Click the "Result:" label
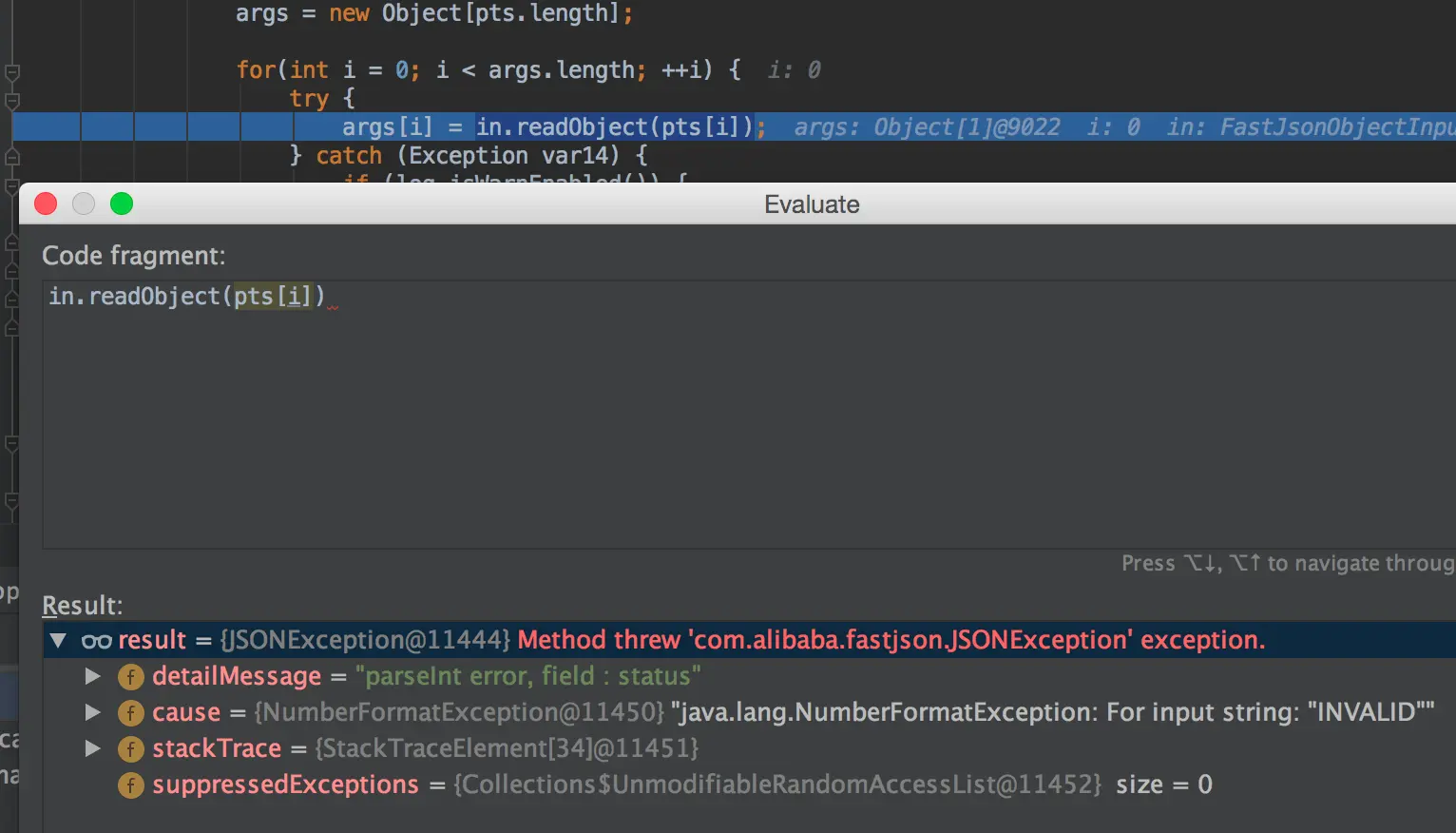 [x=83, y=606]
